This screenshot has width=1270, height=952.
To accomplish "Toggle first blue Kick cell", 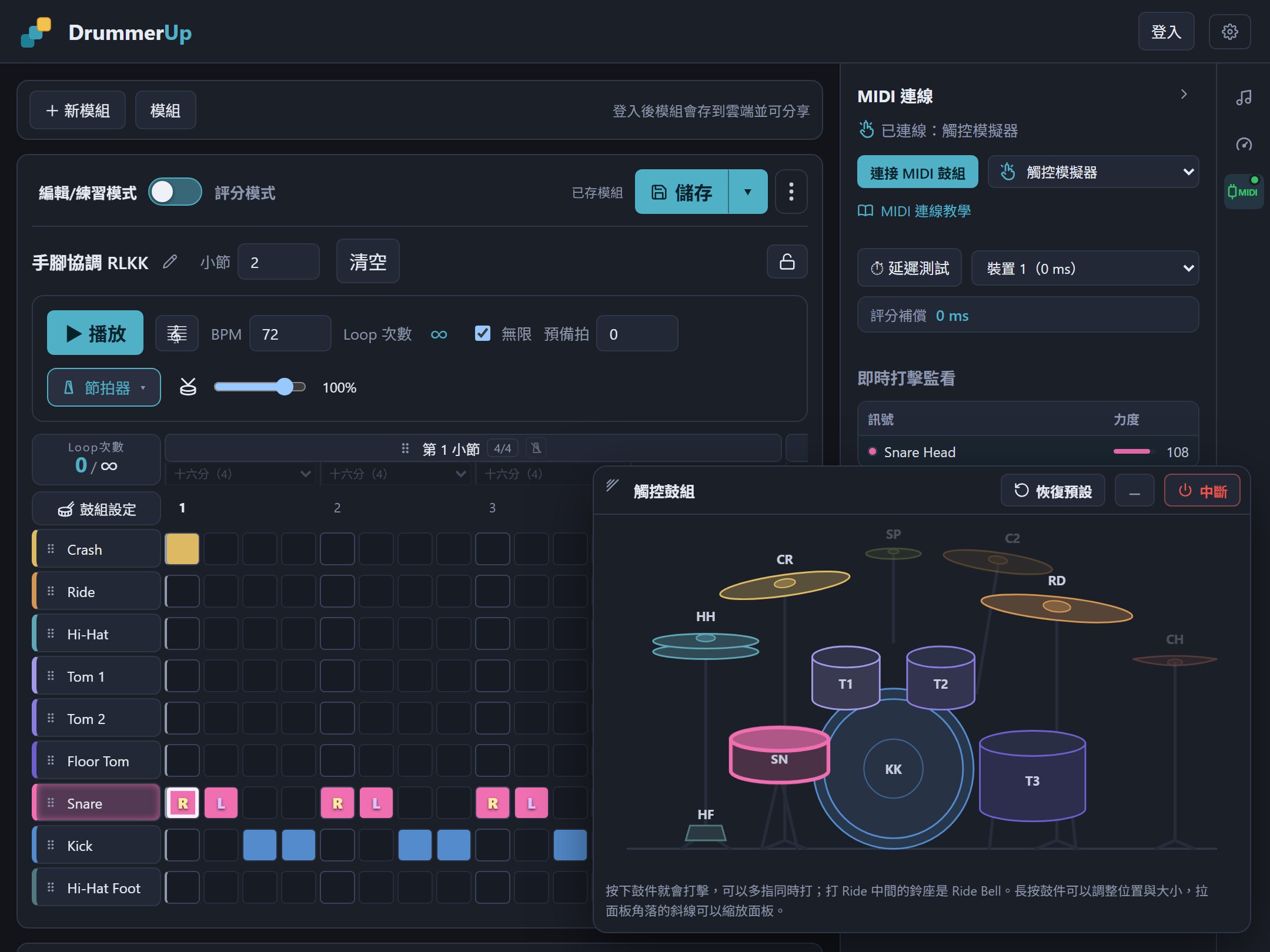I will 259,845.
